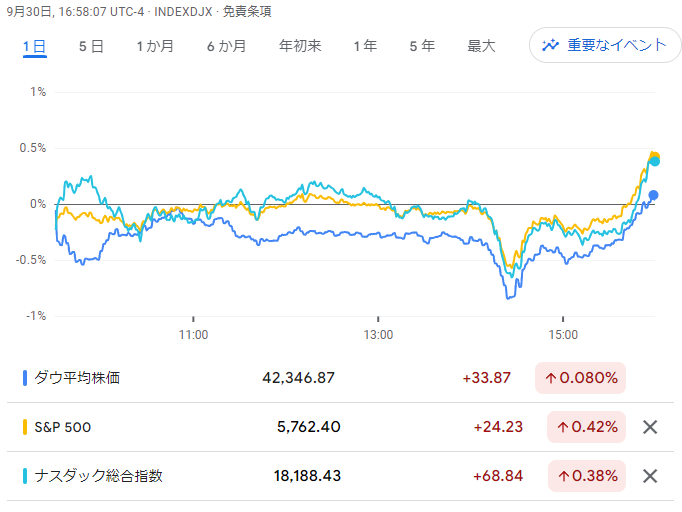Click the +24.23 point change
This screenshot has height=512, width=682.
click(498, 427)
